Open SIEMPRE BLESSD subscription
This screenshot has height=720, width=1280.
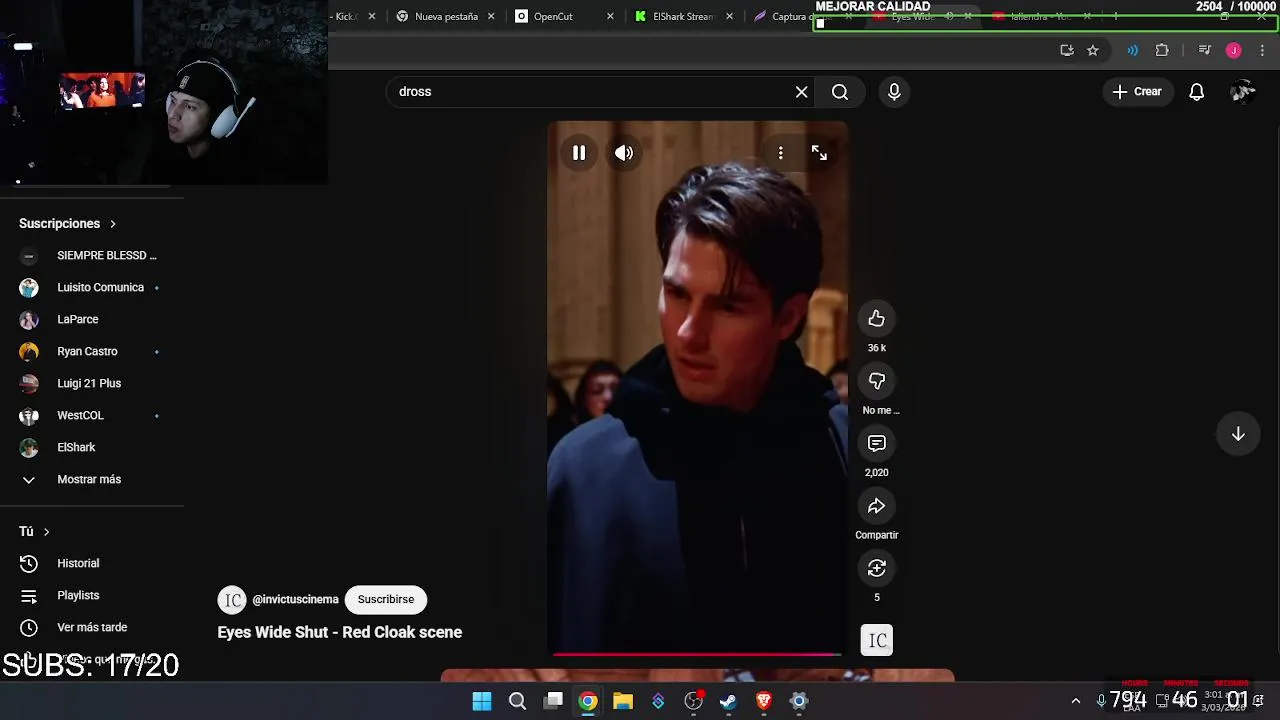coord(92,255)
